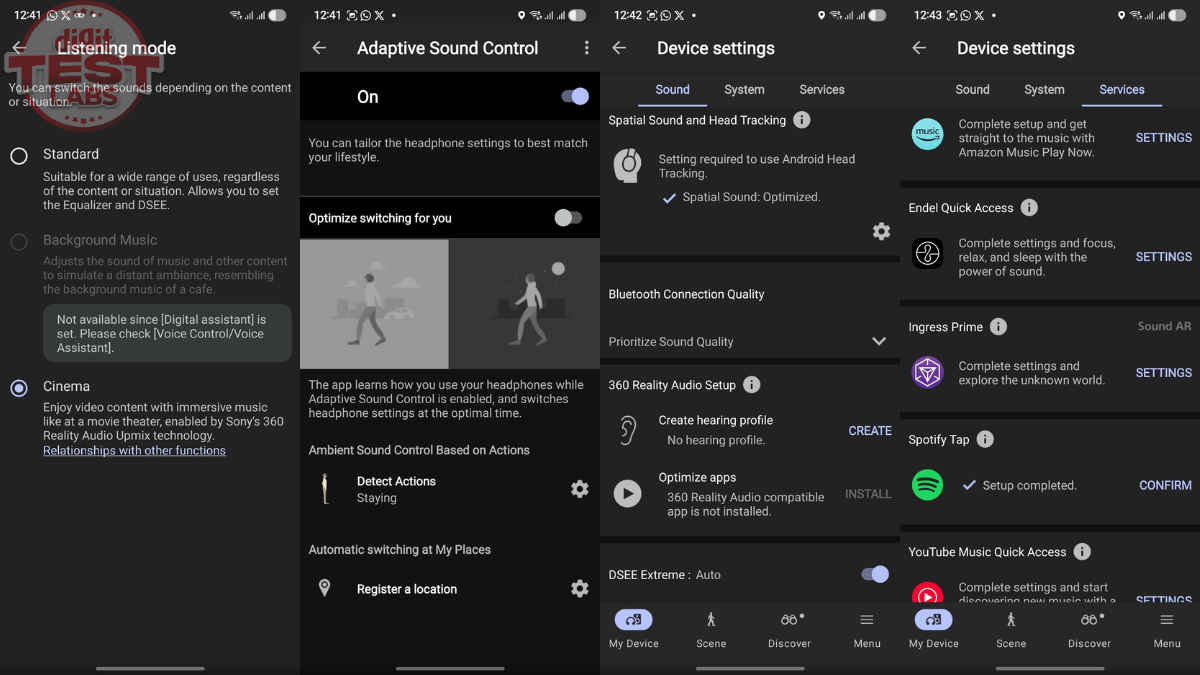Image resolution: width=1200 pixels, height=675 pixels.
Task: Tap the info icon next to Spotify Tap
Action: coord(984,440)
